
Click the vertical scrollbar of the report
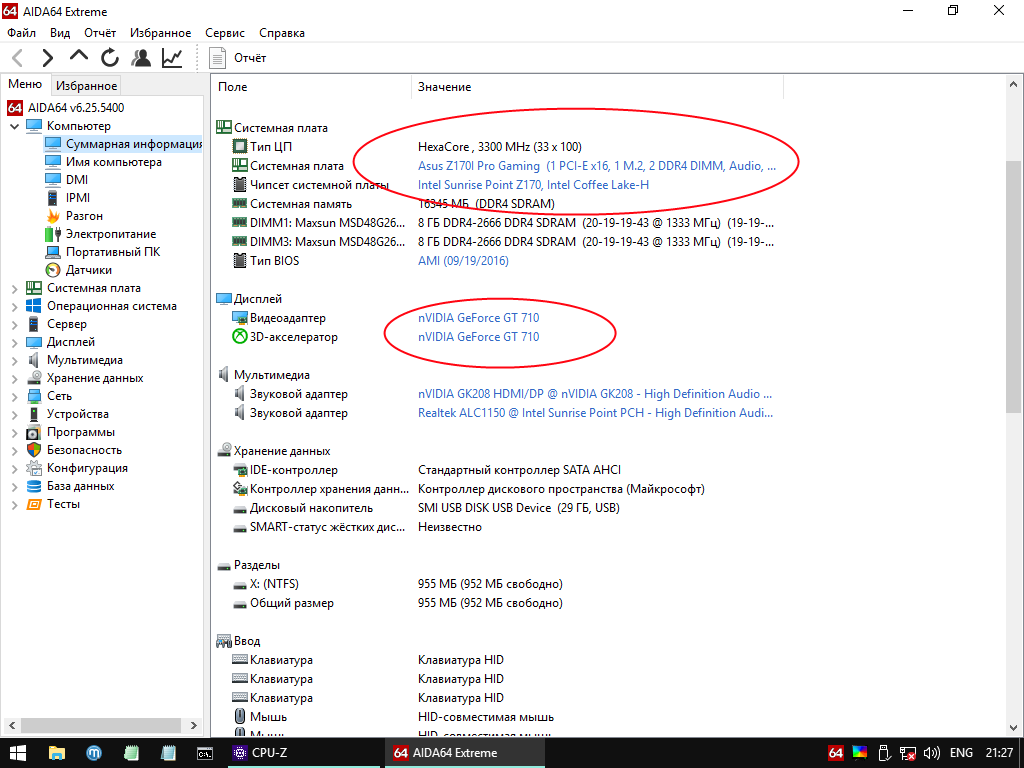[1013, 287]
